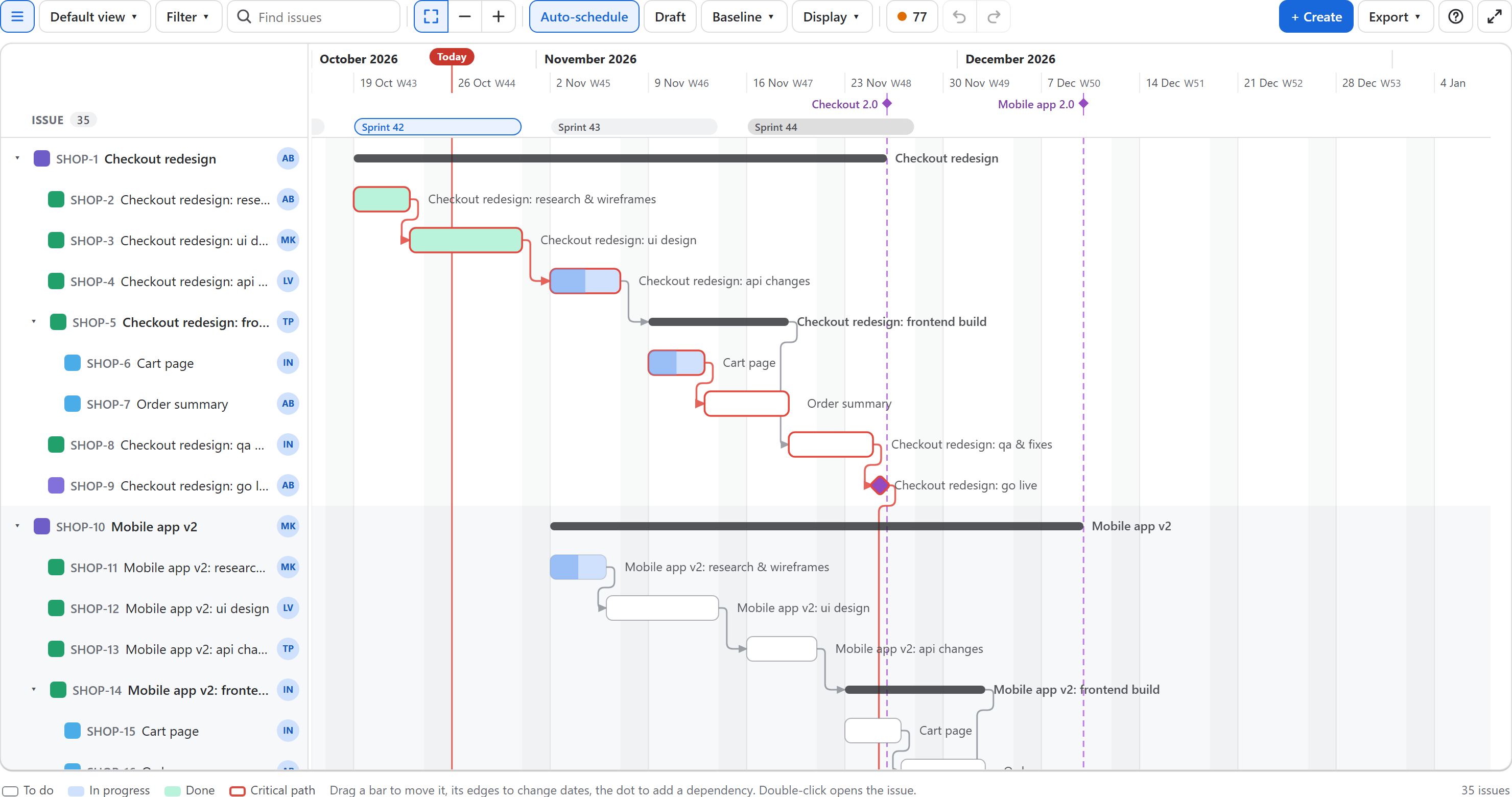Select the SHOP-4 api changes progress bar
1512x797 pixels.
coord(585,281)
